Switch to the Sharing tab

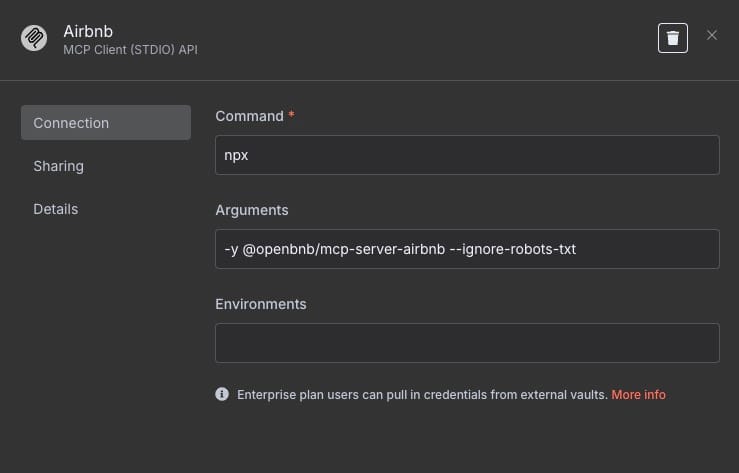[x=58, y=166]
